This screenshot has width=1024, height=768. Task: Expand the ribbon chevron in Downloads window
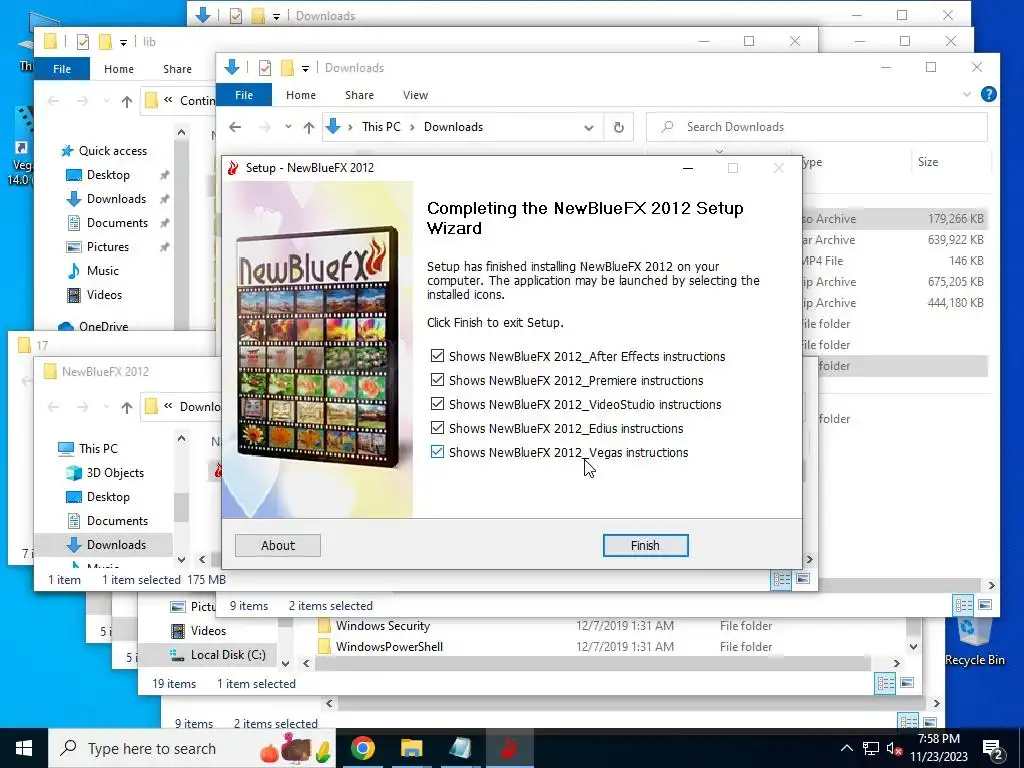[x=967, y=95]
